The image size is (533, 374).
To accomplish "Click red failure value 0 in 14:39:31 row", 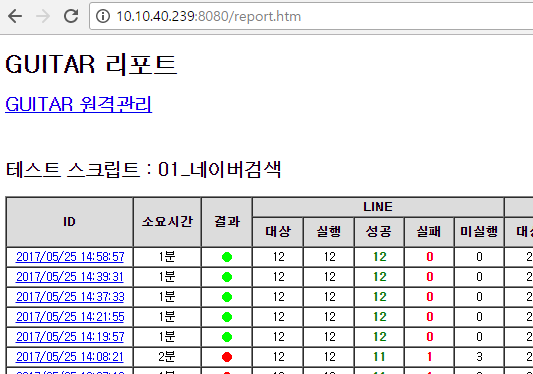I will [x=430, y=277].
